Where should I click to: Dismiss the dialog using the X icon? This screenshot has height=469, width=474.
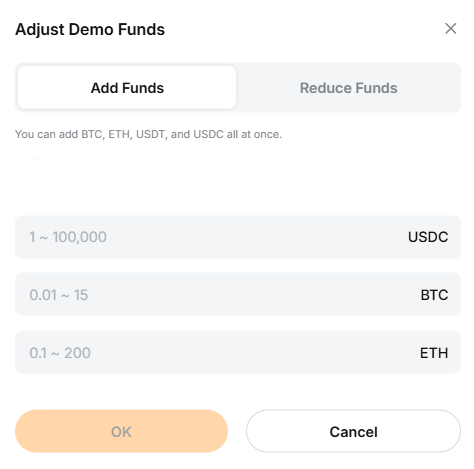pyautogui.click(x=451, y=29)
